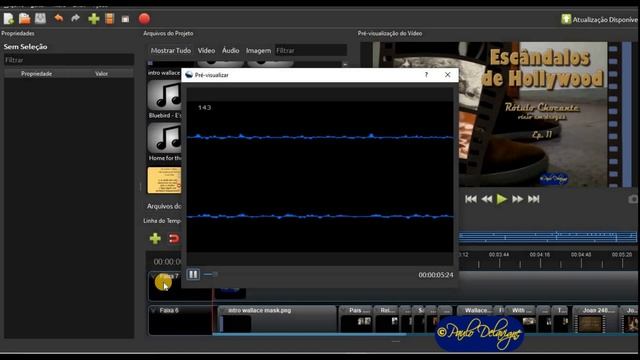Focus the Propriedades Filtrar input field
This screenshot has height=360, width=640.
tap(69, 60)
